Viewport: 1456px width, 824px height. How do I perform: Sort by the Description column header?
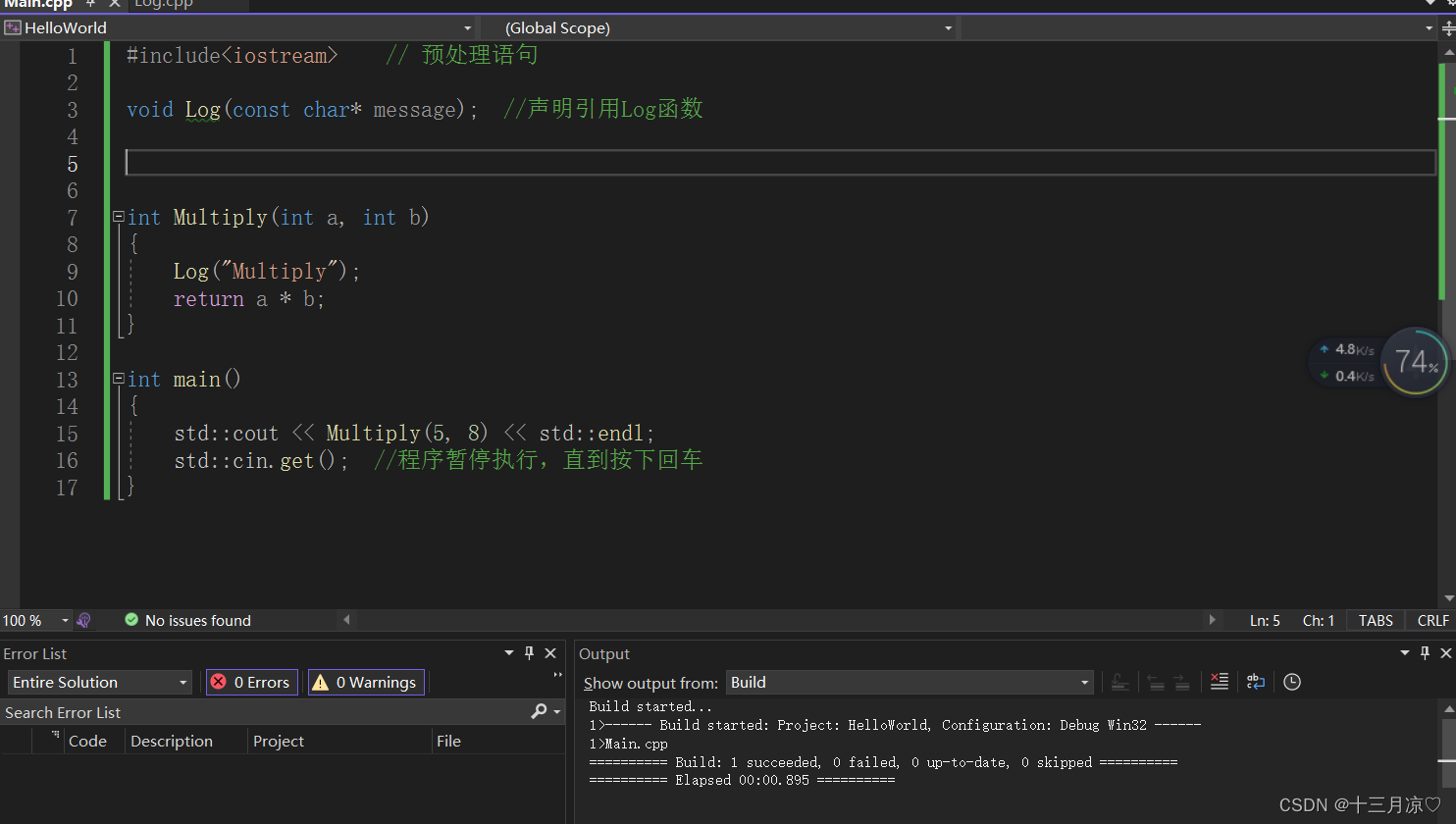(172, 742)
